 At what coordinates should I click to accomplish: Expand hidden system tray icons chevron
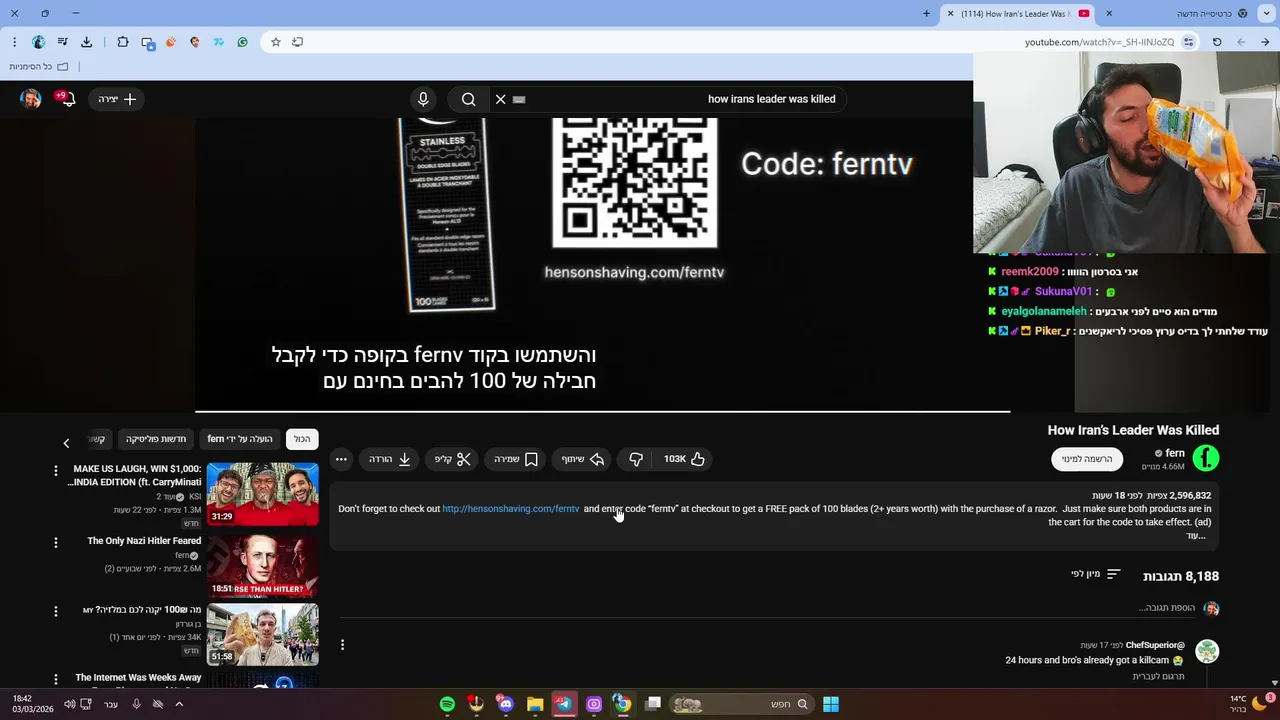pyautogui.click(x=179, y=704)
